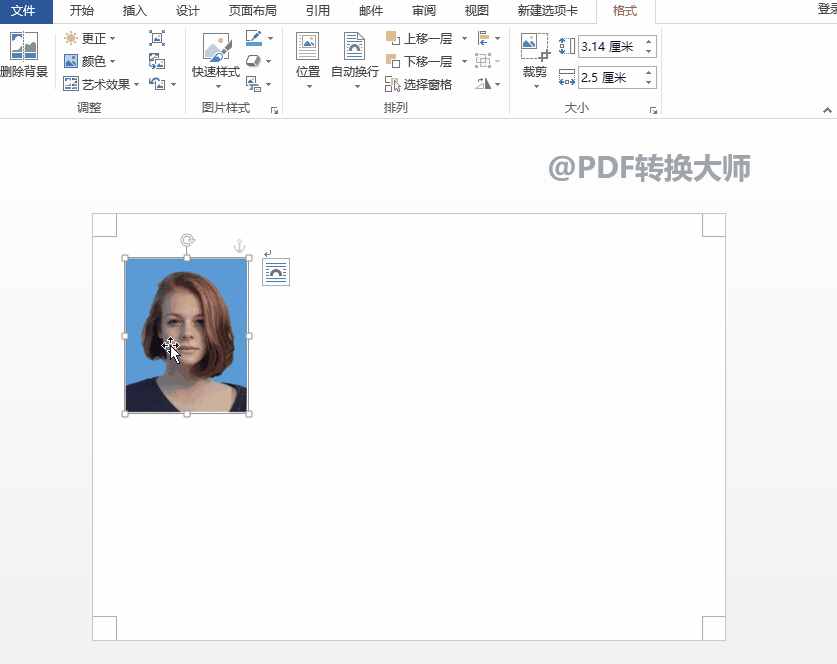This screenshot has width=837, height=664.
Task: Click the Bring Forward (上移一层) button
Action: coord(420,39)
